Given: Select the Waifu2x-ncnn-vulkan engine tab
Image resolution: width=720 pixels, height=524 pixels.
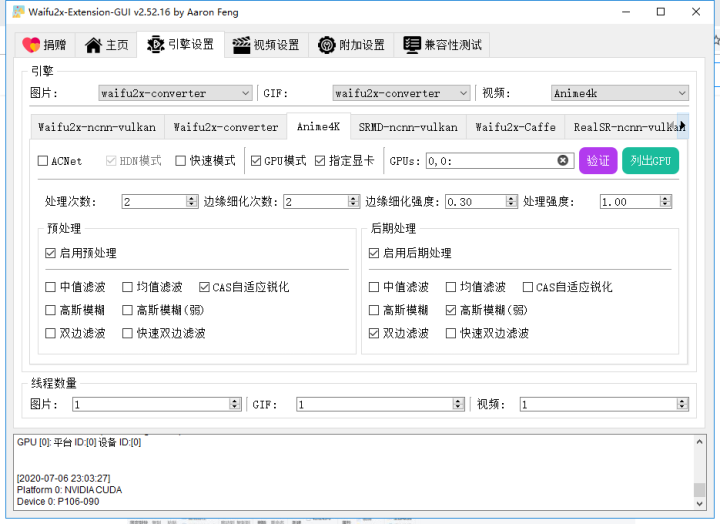Looking at the screenshot, I should pyautogui.click(x=97, y=127).
